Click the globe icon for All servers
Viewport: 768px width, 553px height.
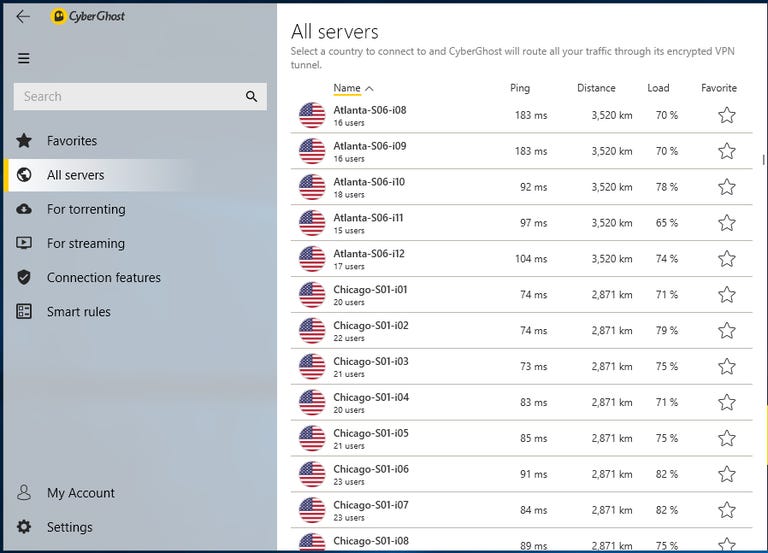pos(24,175)
